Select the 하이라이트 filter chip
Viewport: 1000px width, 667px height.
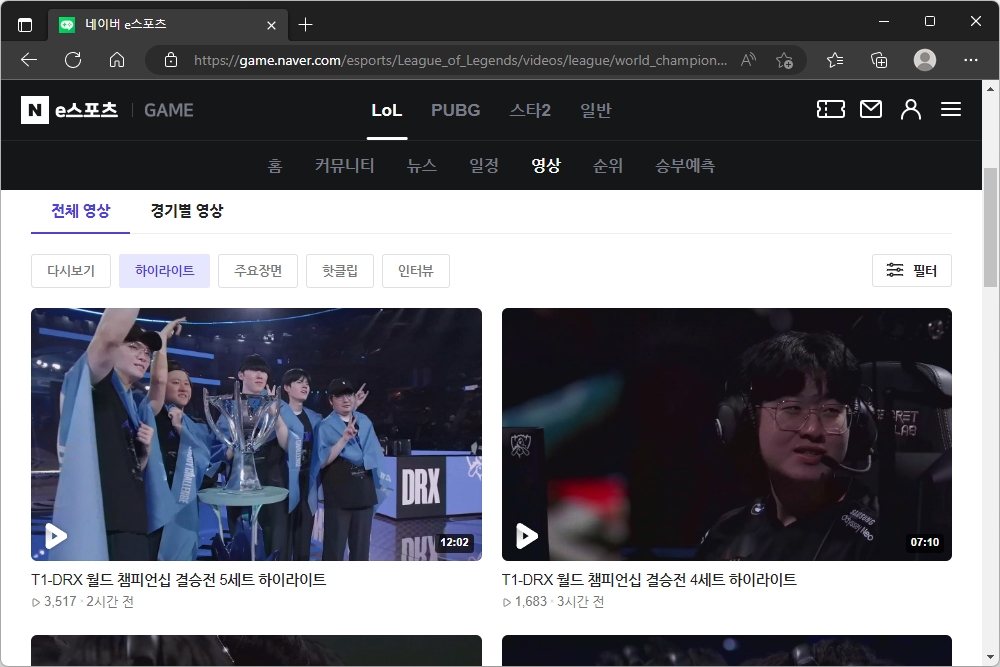(x=165, y=271)
